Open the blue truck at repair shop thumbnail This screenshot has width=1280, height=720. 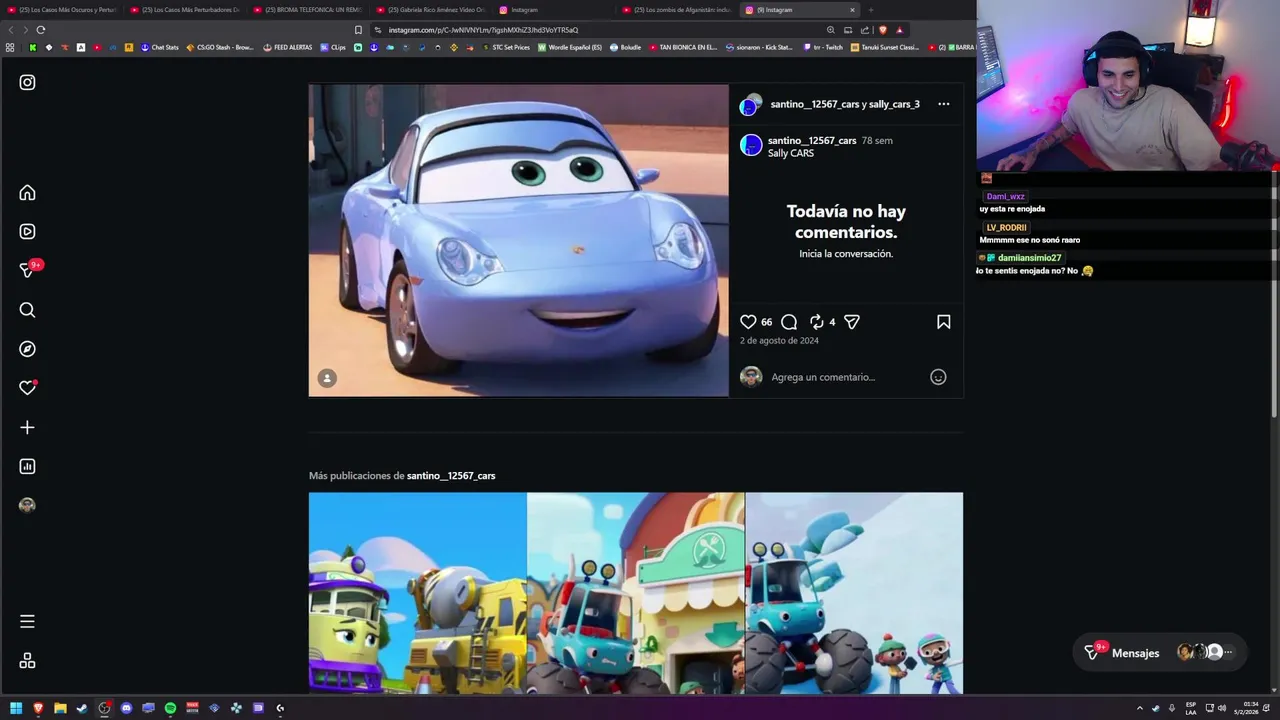coord(636,593)
